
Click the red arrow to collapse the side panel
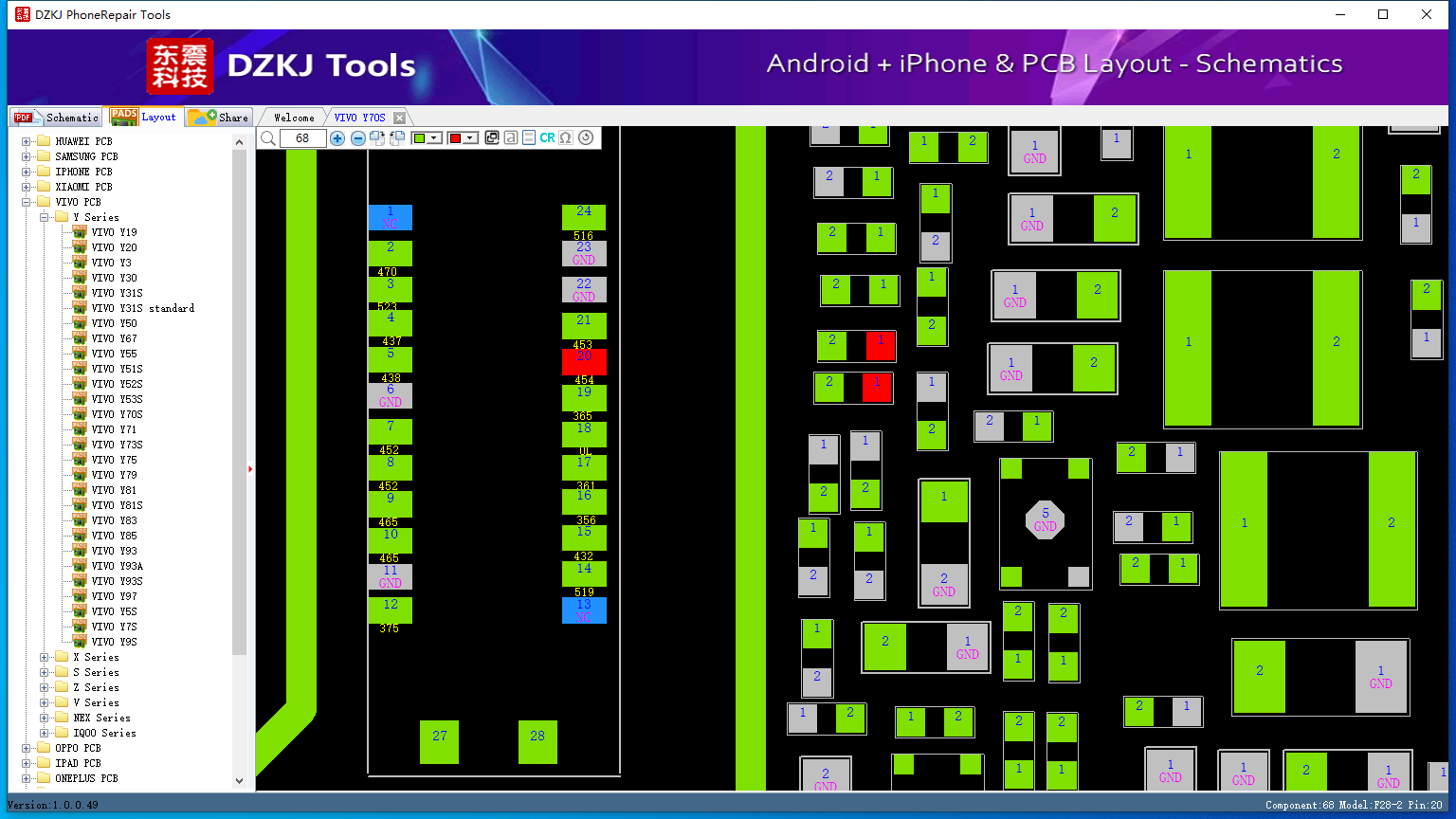pyautogui.click(x=250, y=468)
